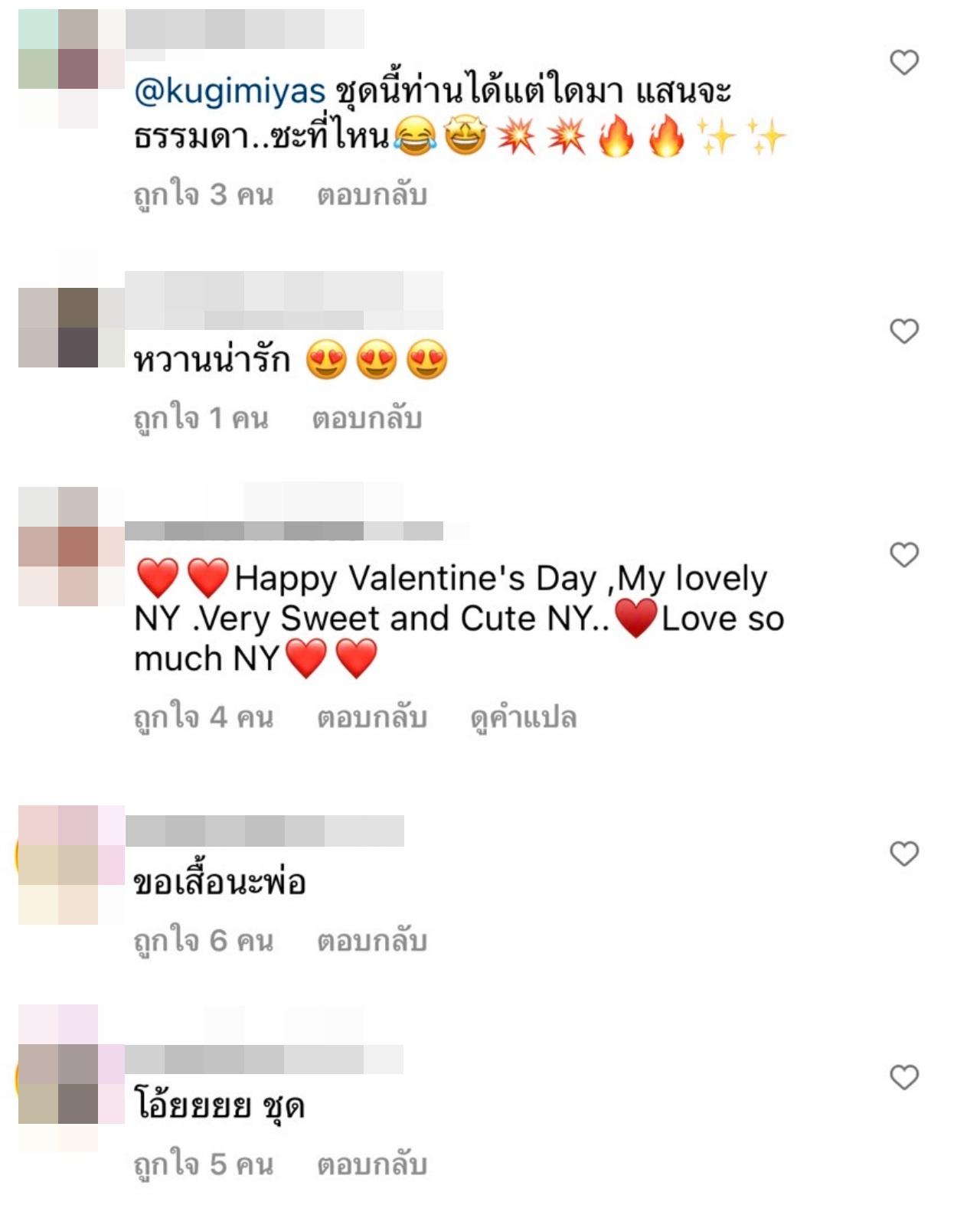Tap 'ตอบกลับ' under 'โอ้ยยยย ชุด'

[372, 1164]
